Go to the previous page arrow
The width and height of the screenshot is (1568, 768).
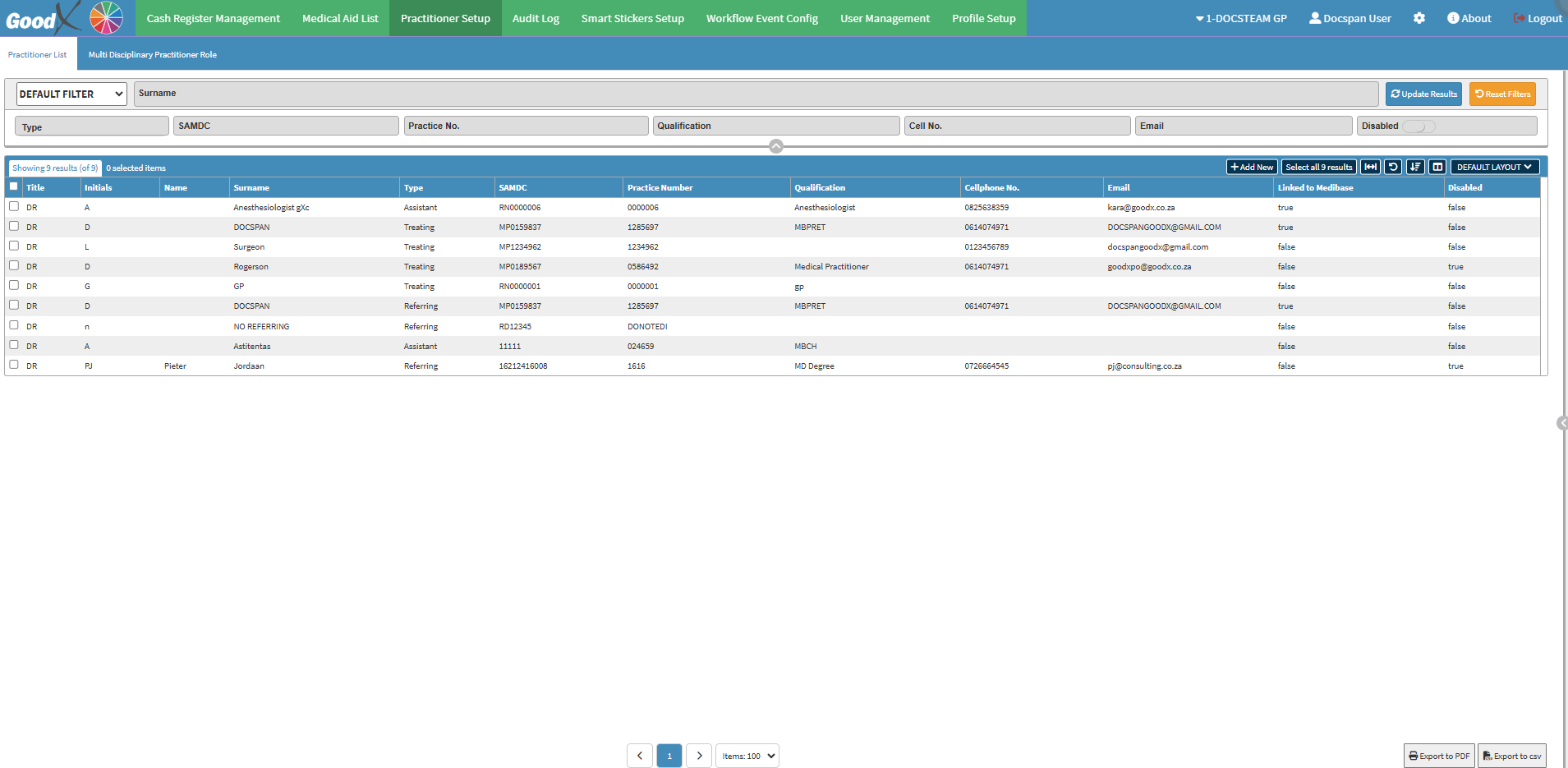point(640,756)
